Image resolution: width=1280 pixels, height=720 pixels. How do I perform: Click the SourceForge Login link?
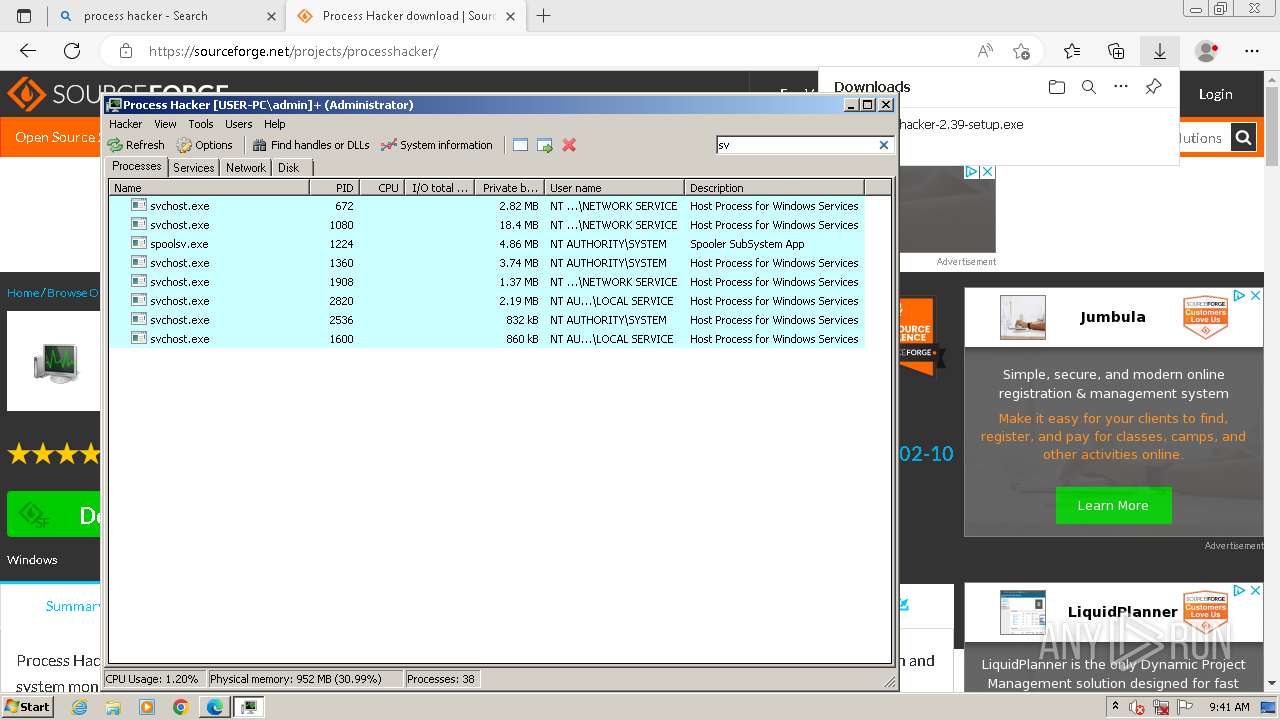tap(1215, 94)
